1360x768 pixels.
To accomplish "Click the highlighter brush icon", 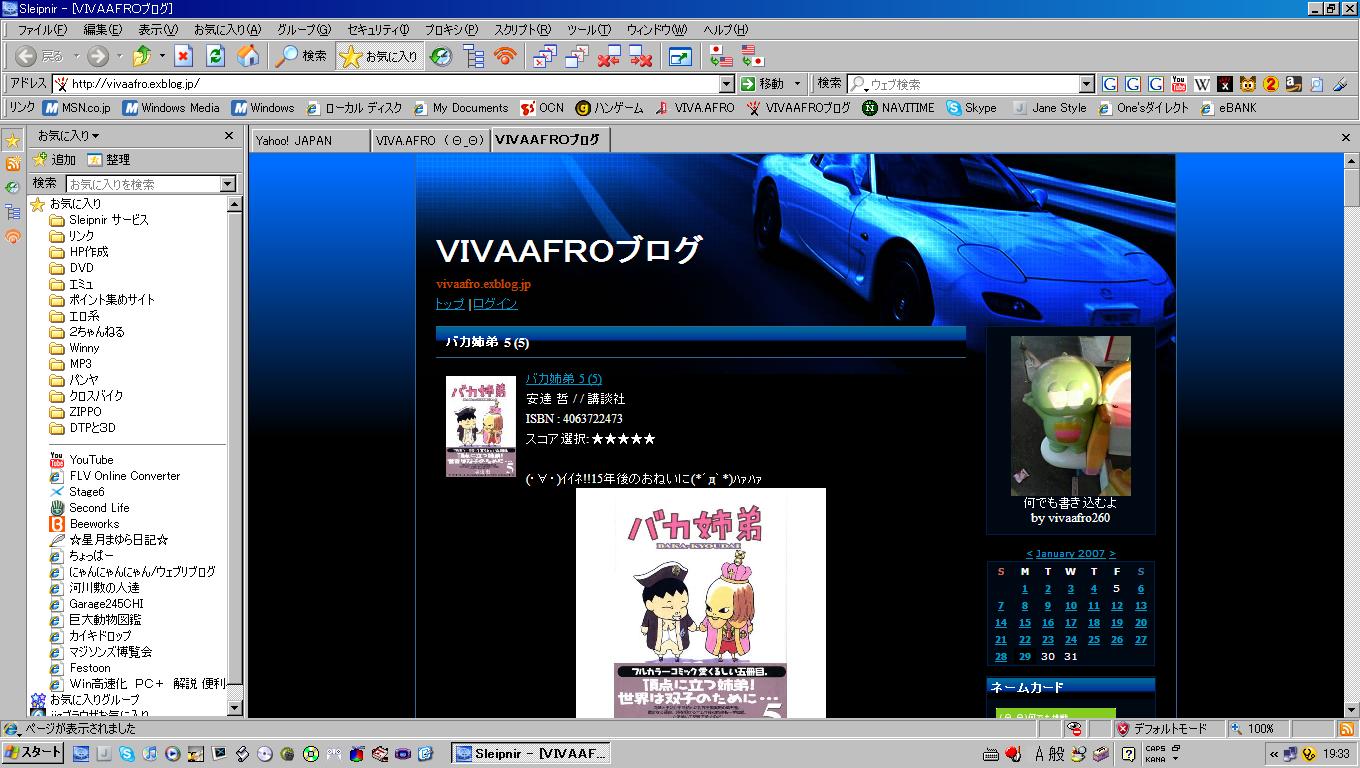I will [1339, 84].
